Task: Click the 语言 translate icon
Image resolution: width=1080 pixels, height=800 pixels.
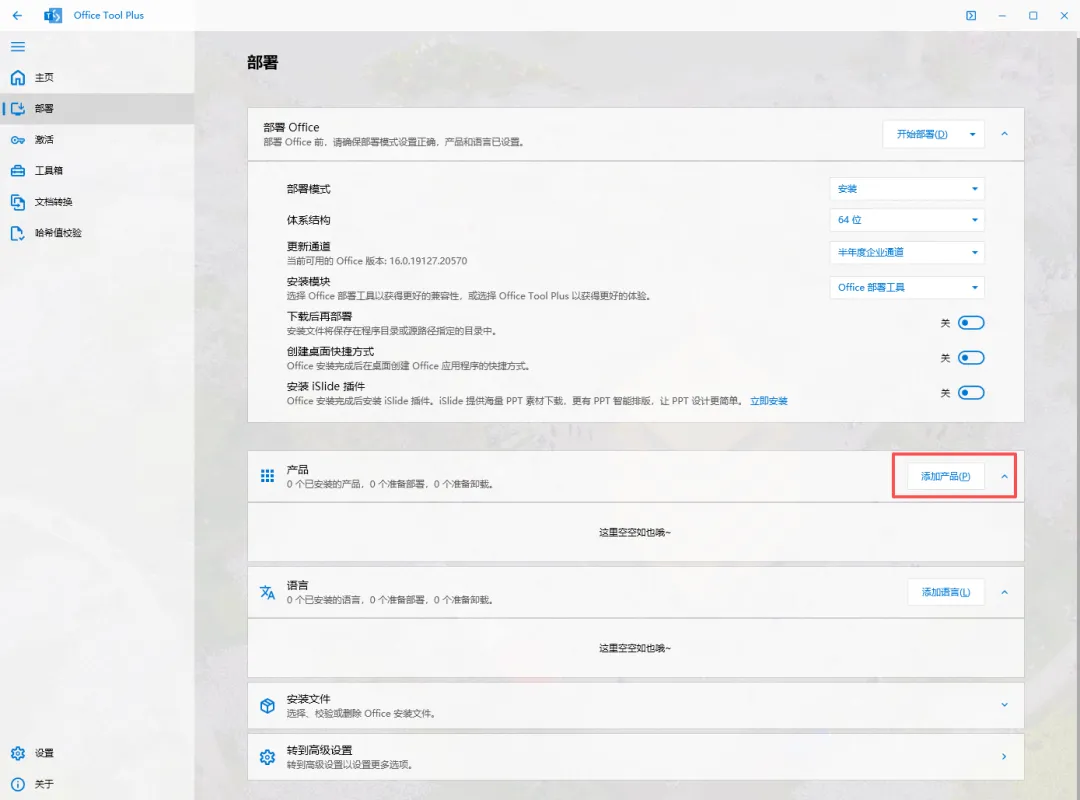Action: point(267,592)
